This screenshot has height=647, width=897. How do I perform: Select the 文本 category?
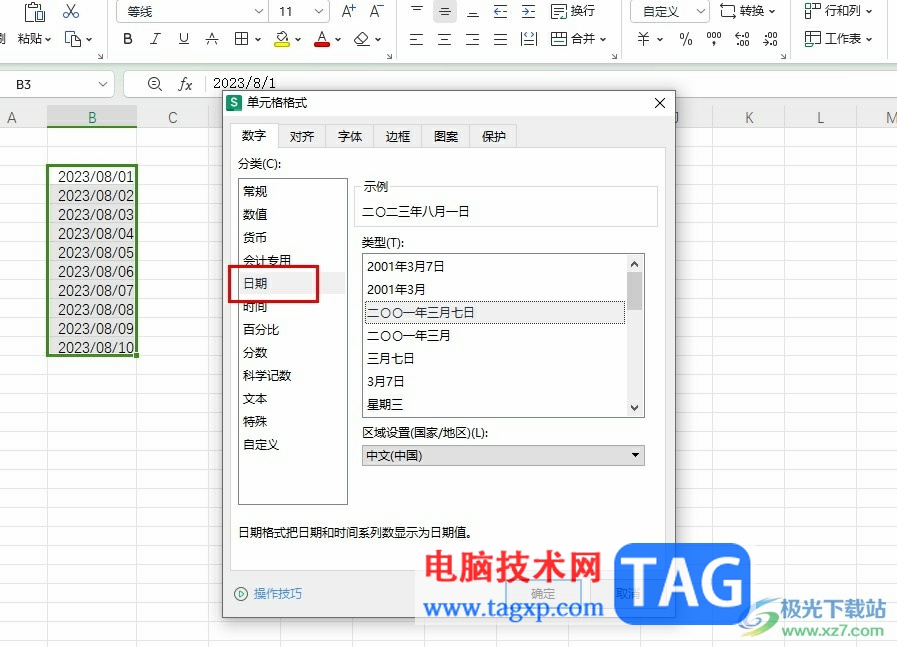tap(255, 398)
